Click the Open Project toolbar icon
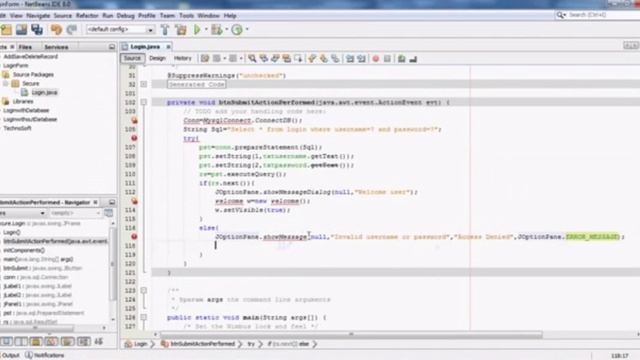640x360 pixels. click(22, 29)
